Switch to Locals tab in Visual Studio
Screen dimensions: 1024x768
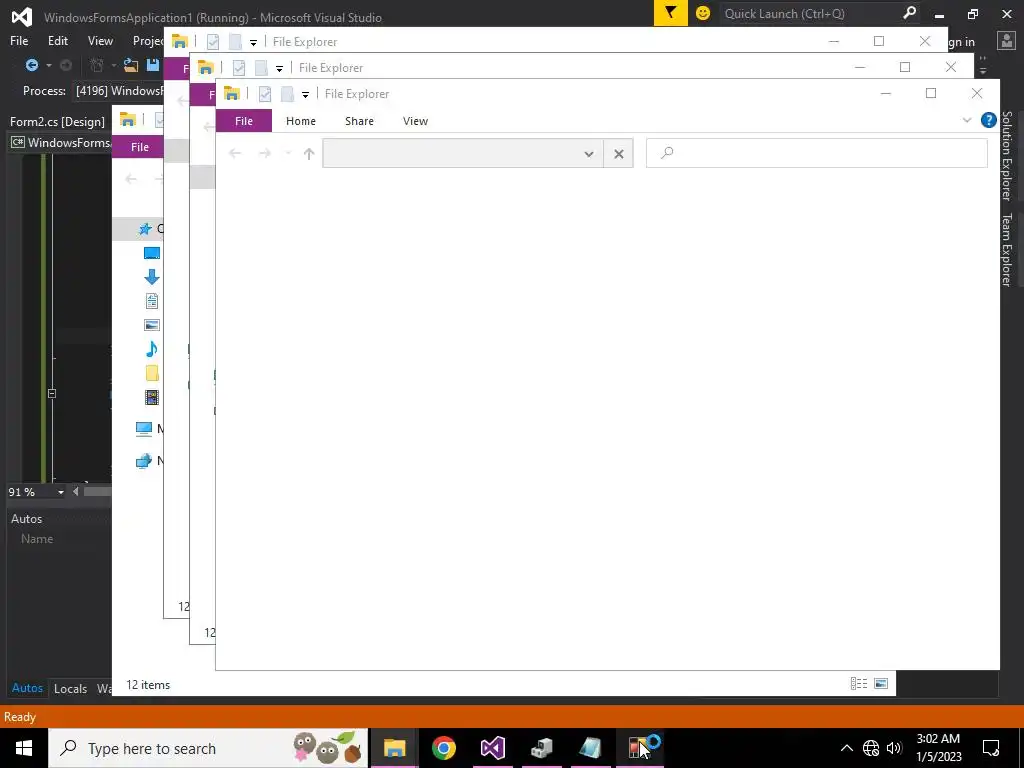coord(70,688)
